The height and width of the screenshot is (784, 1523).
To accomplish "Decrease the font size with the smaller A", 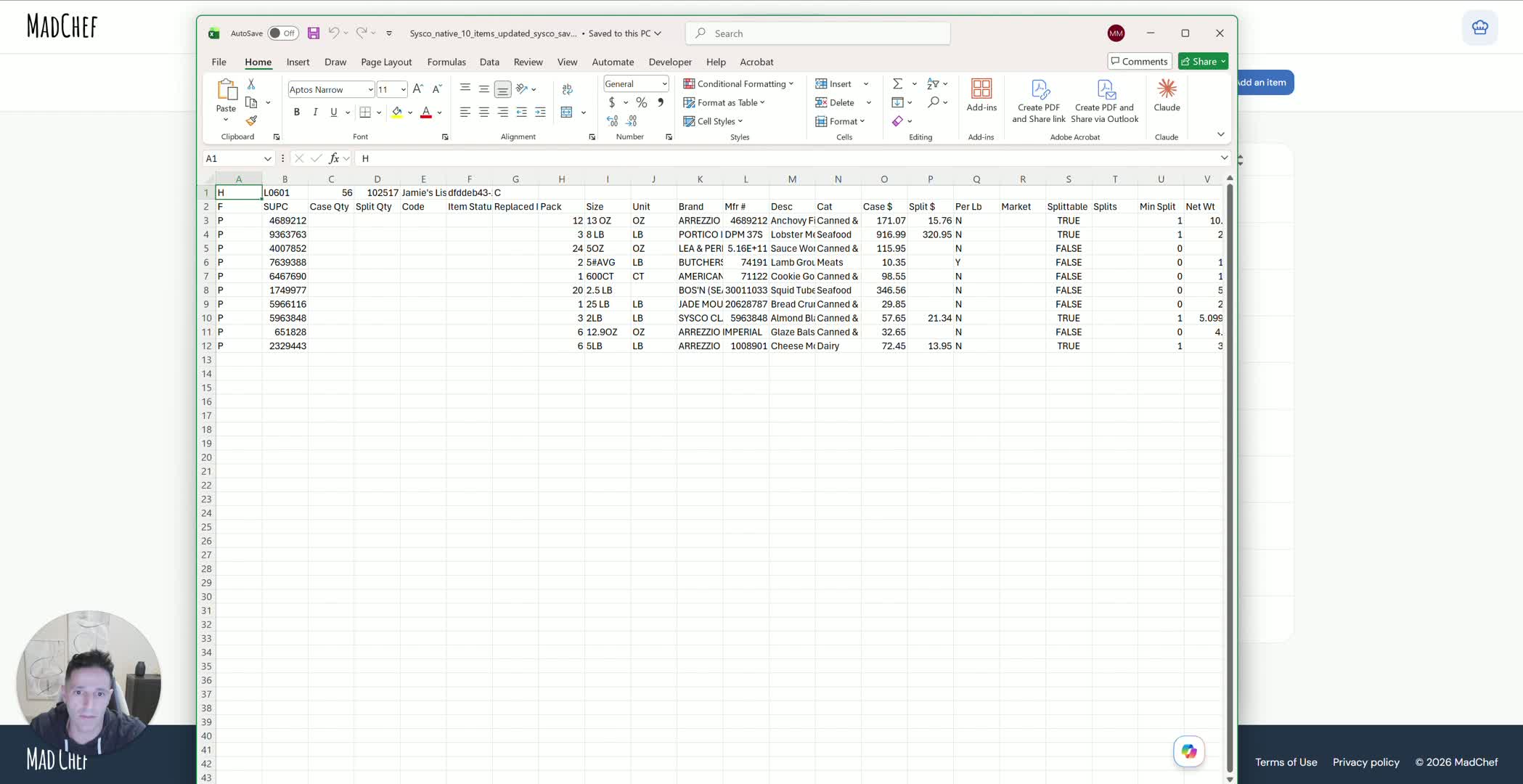I will point(436,89).
